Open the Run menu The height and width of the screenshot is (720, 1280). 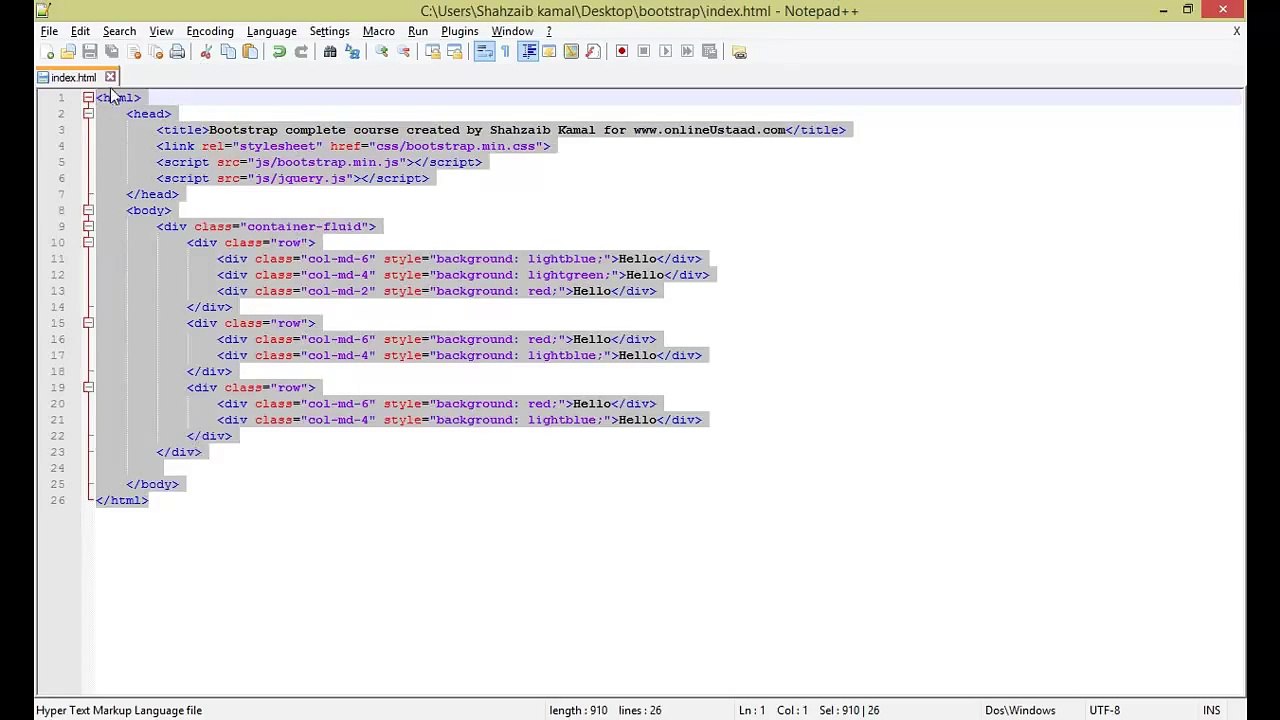pos(418,31)
